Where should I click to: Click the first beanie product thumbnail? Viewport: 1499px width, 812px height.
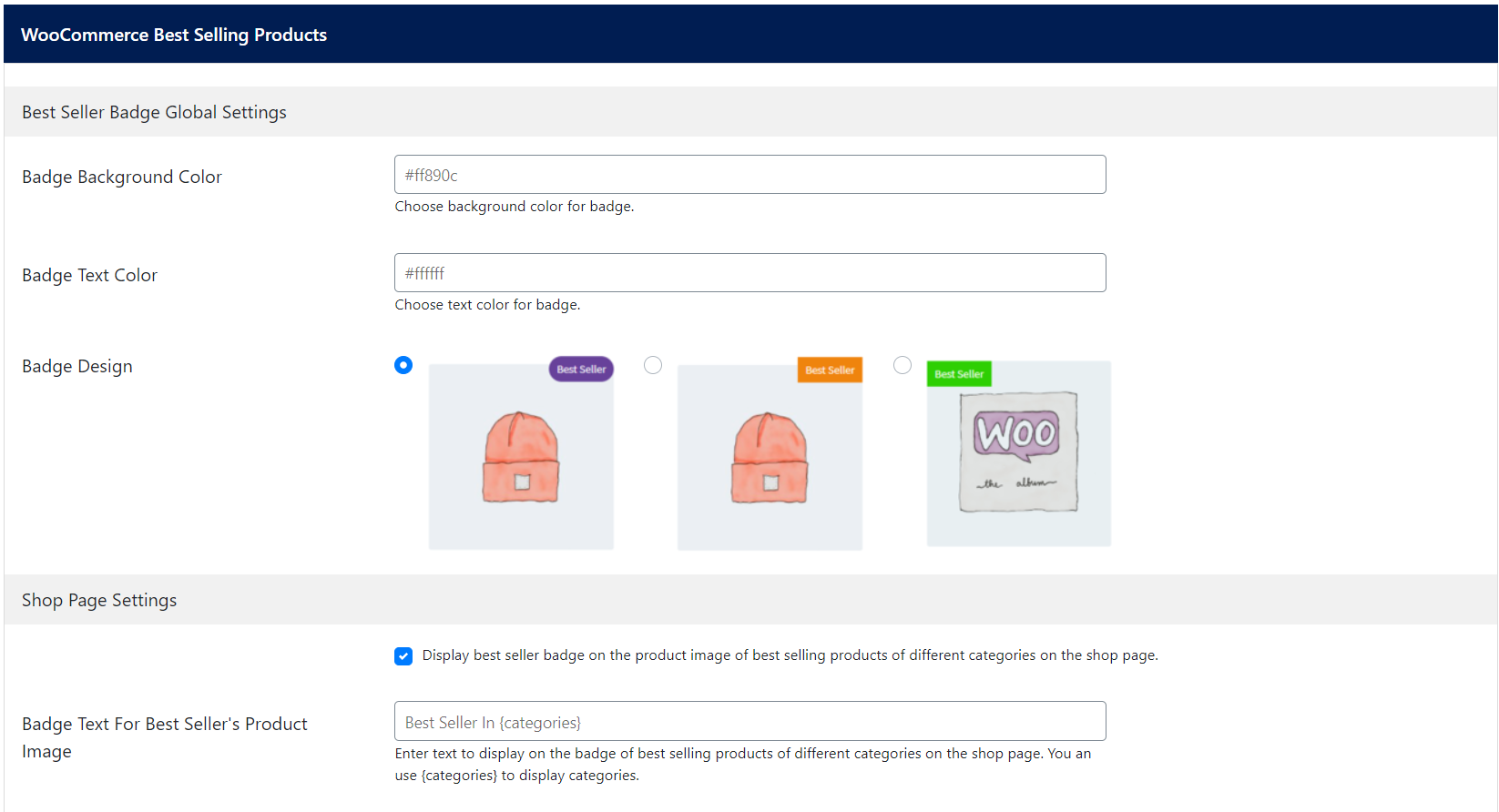tap(521, 457)
